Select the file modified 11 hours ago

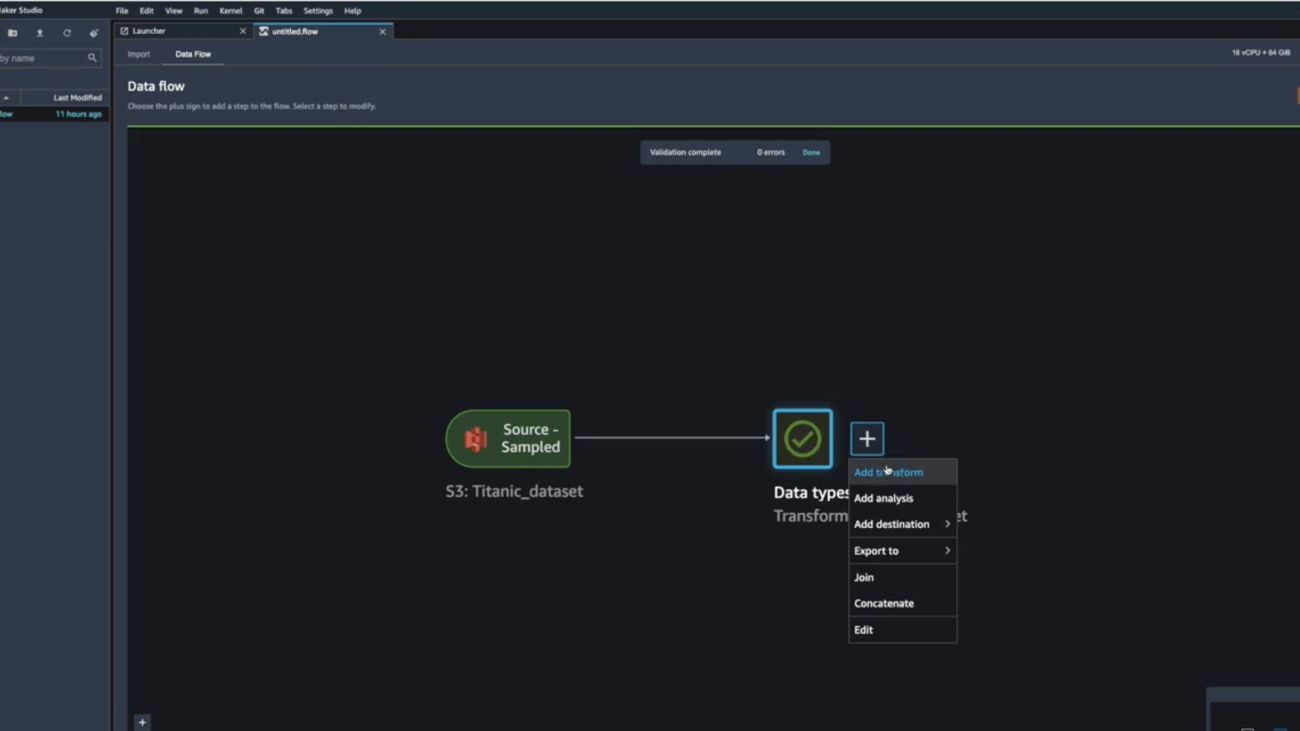[x=52, y=114]
